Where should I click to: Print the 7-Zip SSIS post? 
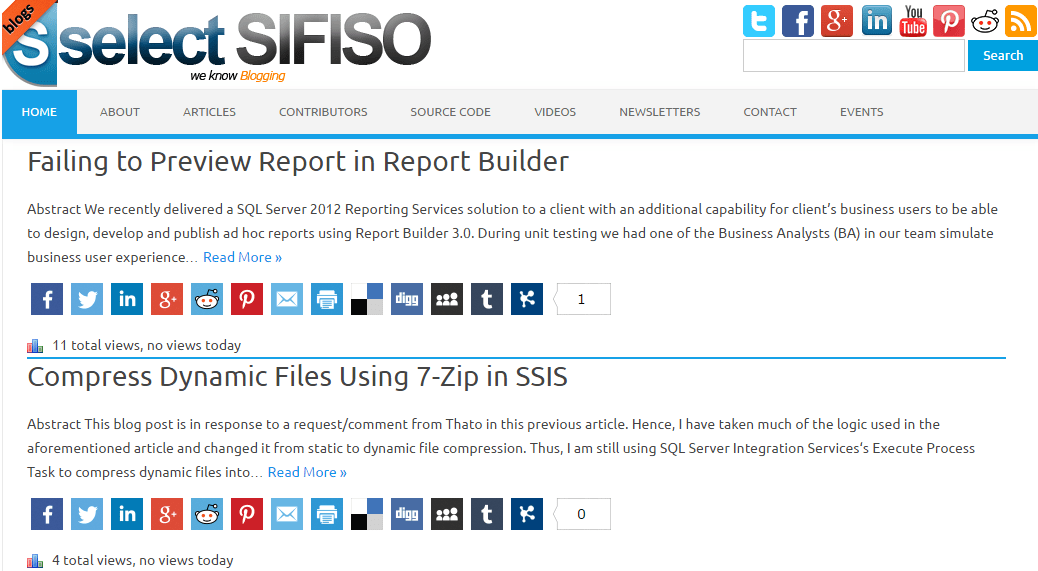(x=327, y=514)
